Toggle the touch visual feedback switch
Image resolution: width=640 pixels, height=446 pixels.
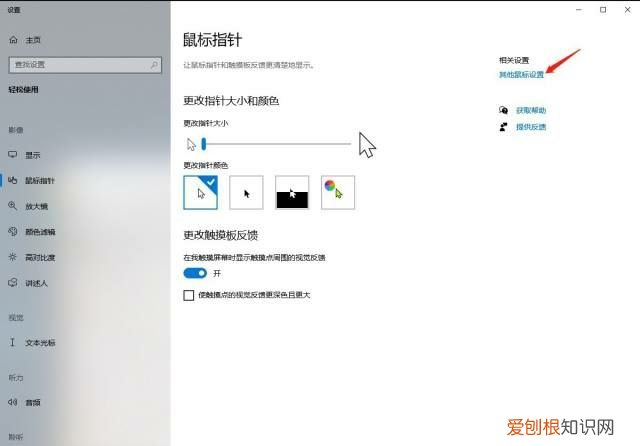[195, 273]
